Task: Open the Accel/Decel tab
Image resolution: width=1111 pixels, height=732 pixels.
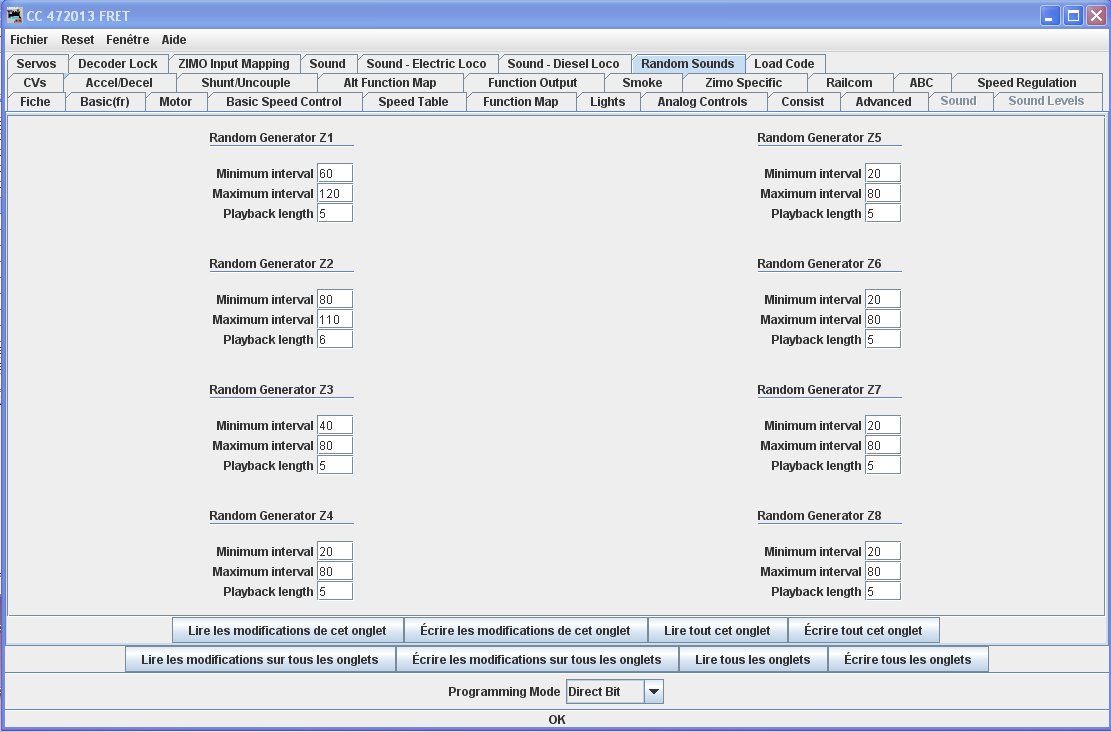Action: (119, 83)
